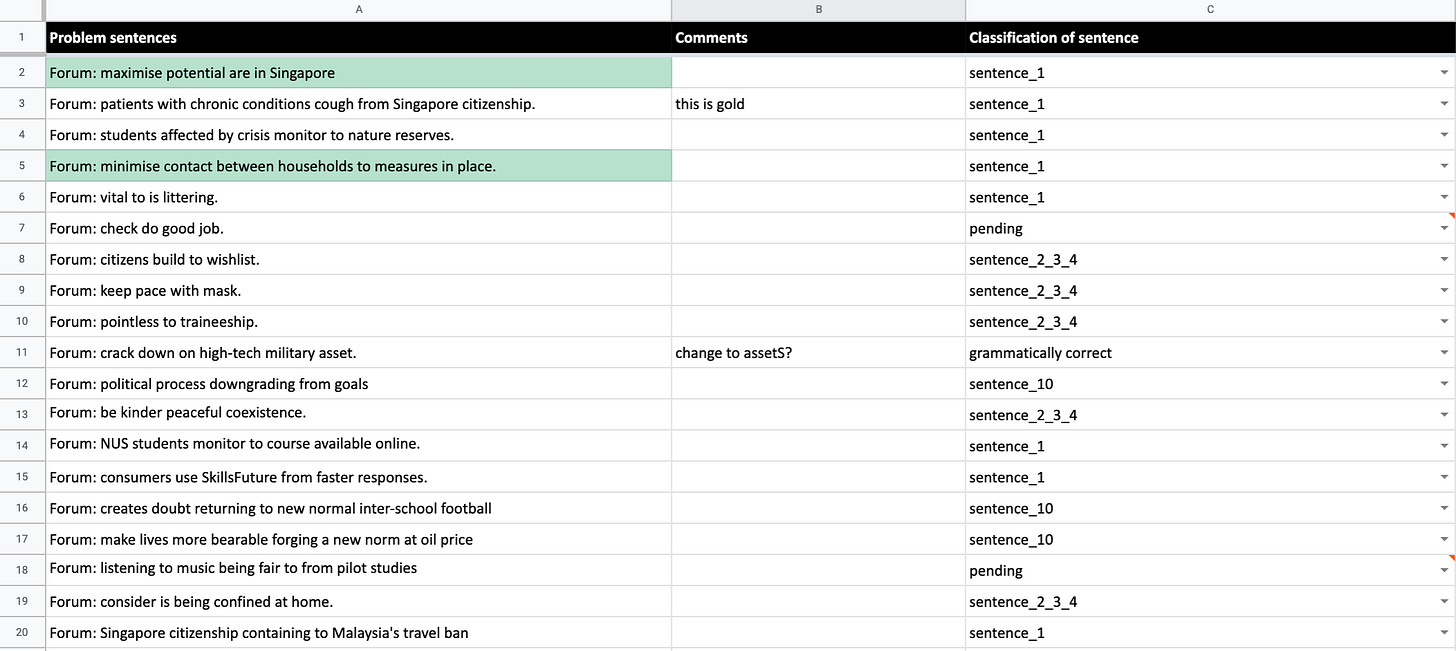The image size is (1456, 651).
Task: Open row 18 'pending' dropdown arrow
Action: (x=1444, y=571)
